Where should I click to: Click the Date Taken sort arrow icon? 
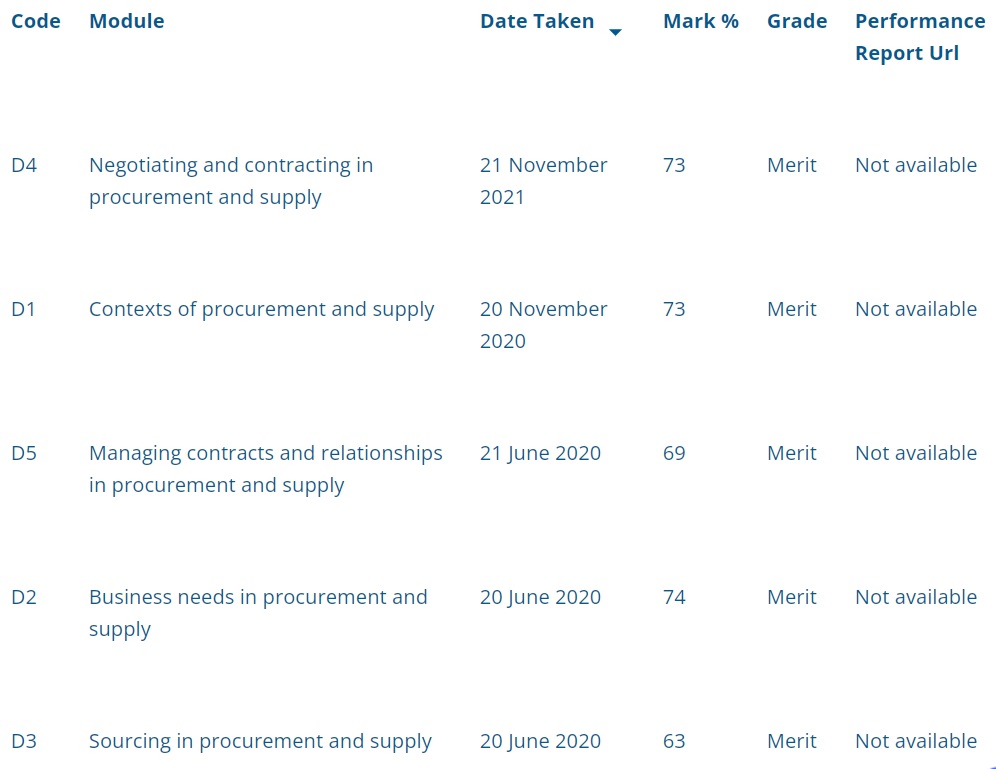[615, 32]
